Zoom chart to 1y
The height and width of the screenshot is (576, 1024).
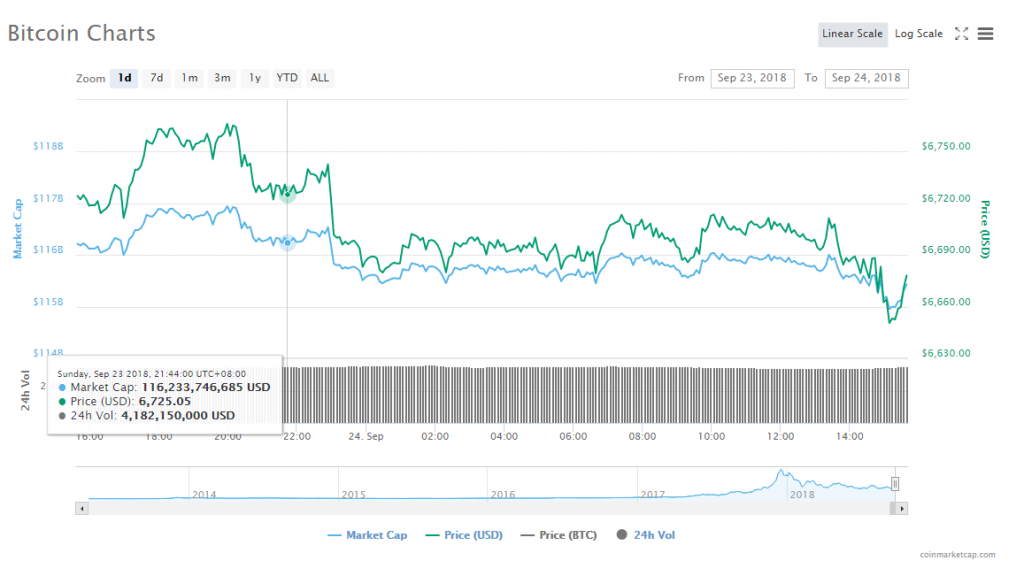click(x=254, y=78)
